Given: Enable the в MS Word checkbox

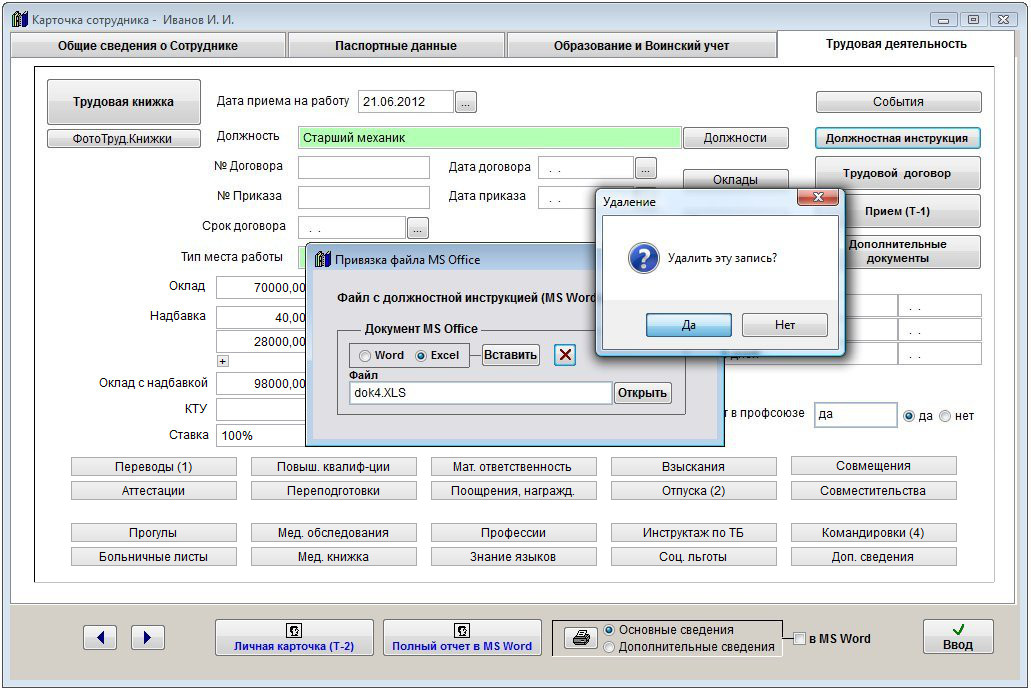Looking at the screenshot, I should (799, 639).
